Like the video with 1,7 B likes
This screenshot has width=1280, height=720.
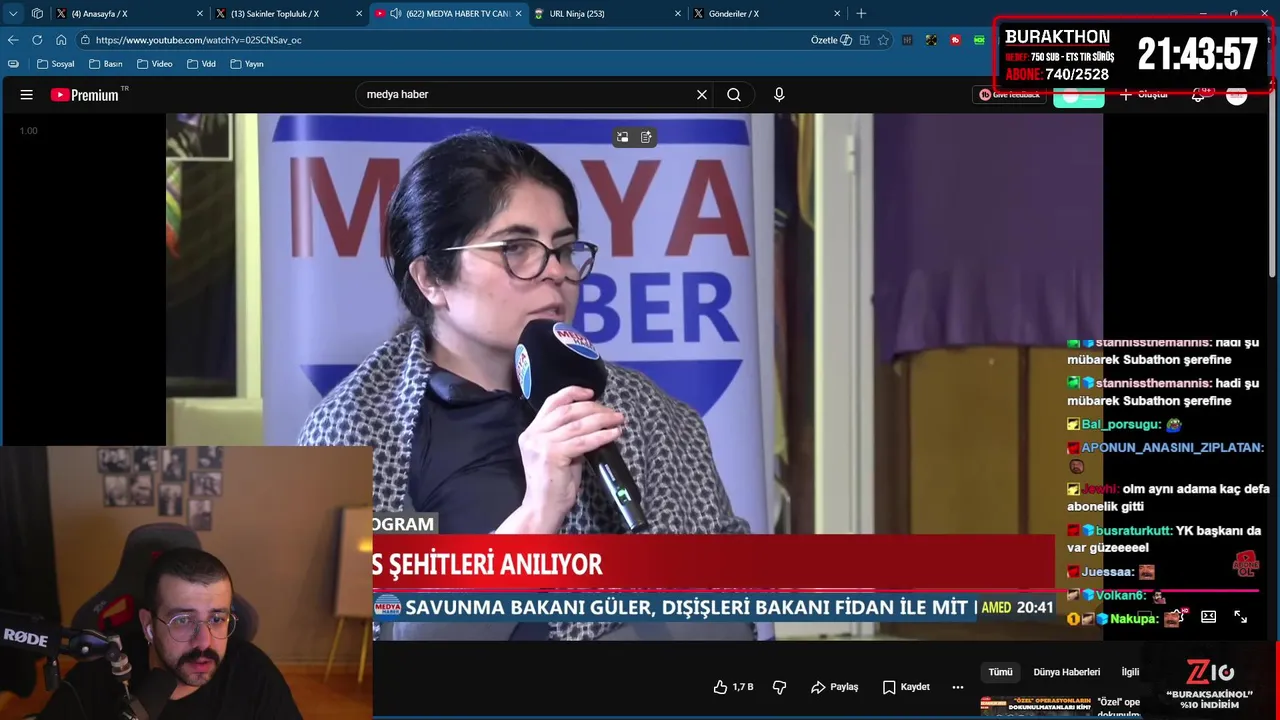point(733,687)
